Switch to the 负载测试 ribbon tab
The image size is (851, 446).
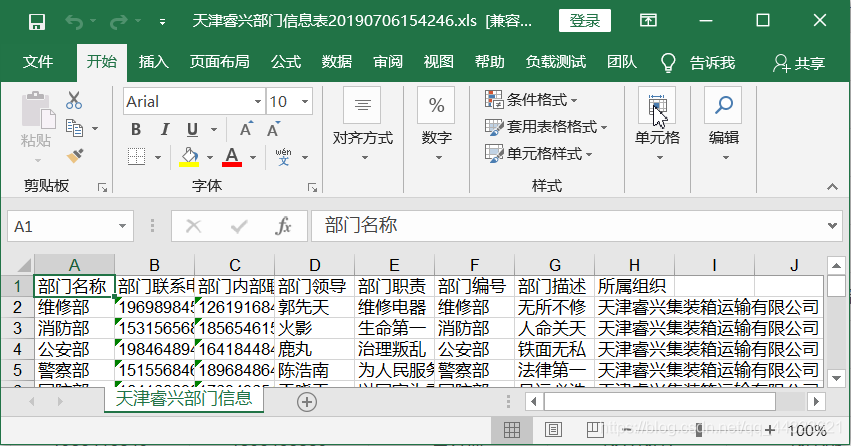556,62
